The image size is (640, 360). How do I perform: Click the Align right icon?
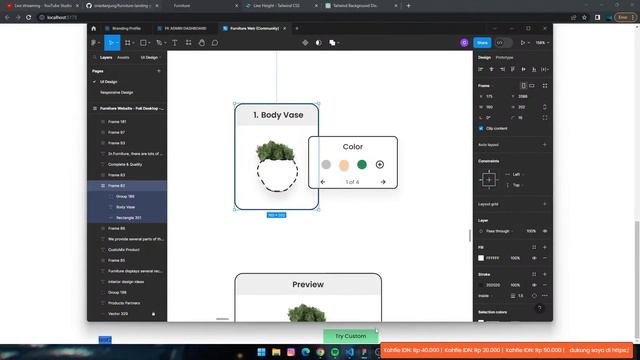coord(502,69)
